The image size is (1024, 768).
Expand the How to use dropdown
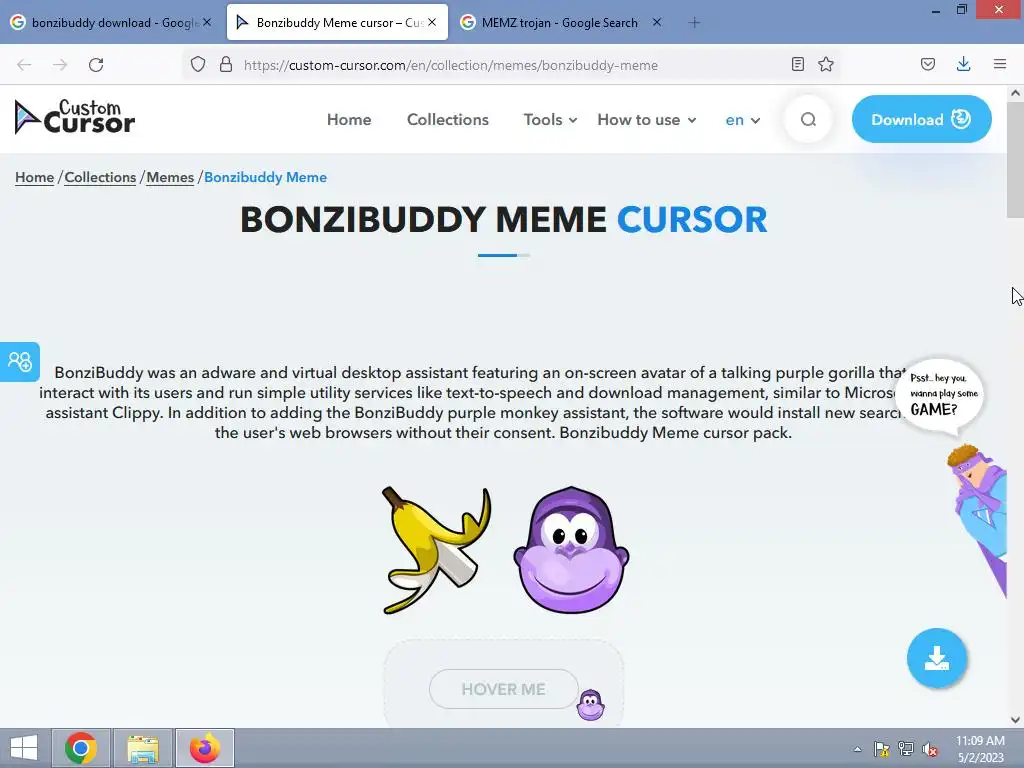647,120
